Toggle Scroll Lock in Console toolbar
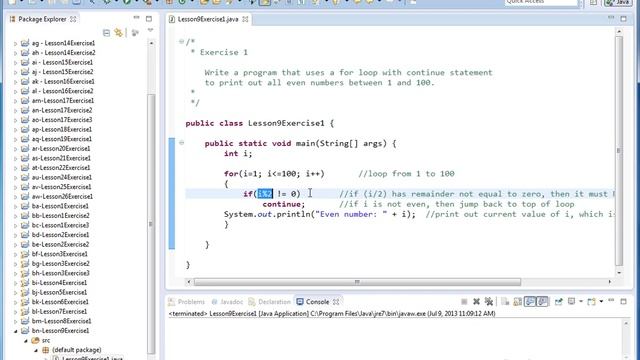640x360 pixels. coord(518,302)
